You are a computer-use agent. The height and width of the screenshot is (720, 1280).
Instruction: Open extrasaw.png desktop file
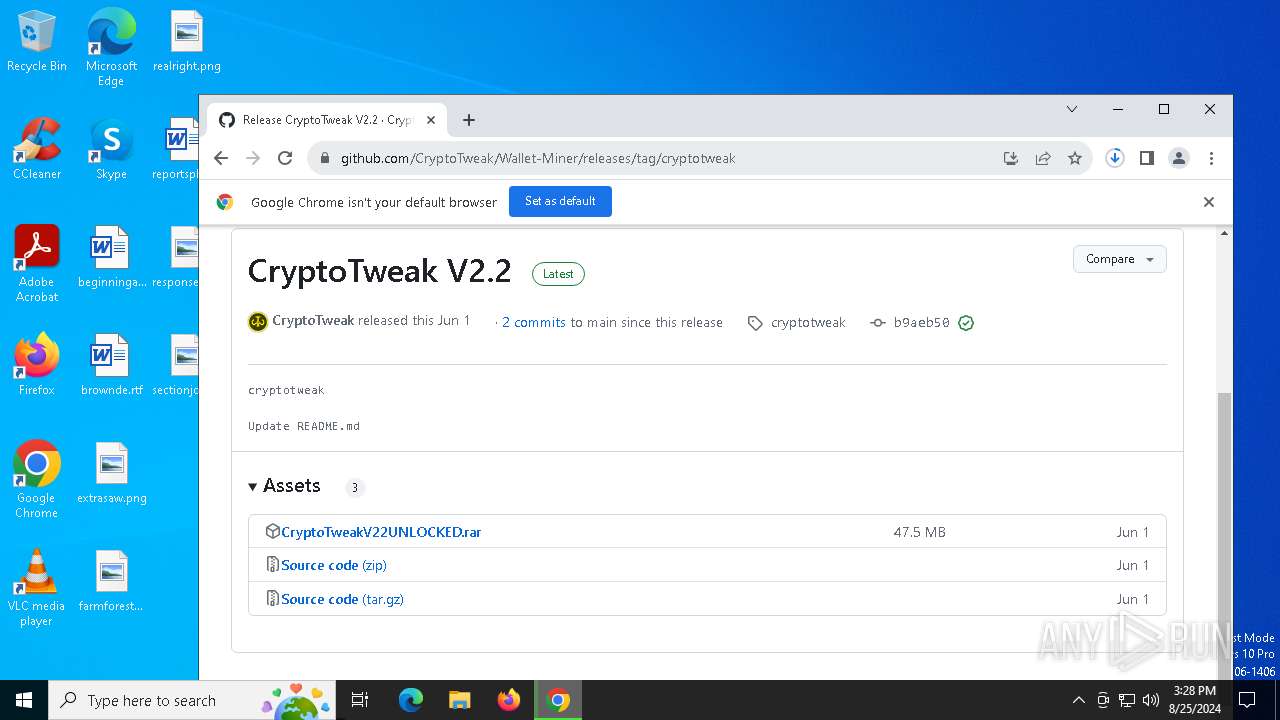[111, 473]
